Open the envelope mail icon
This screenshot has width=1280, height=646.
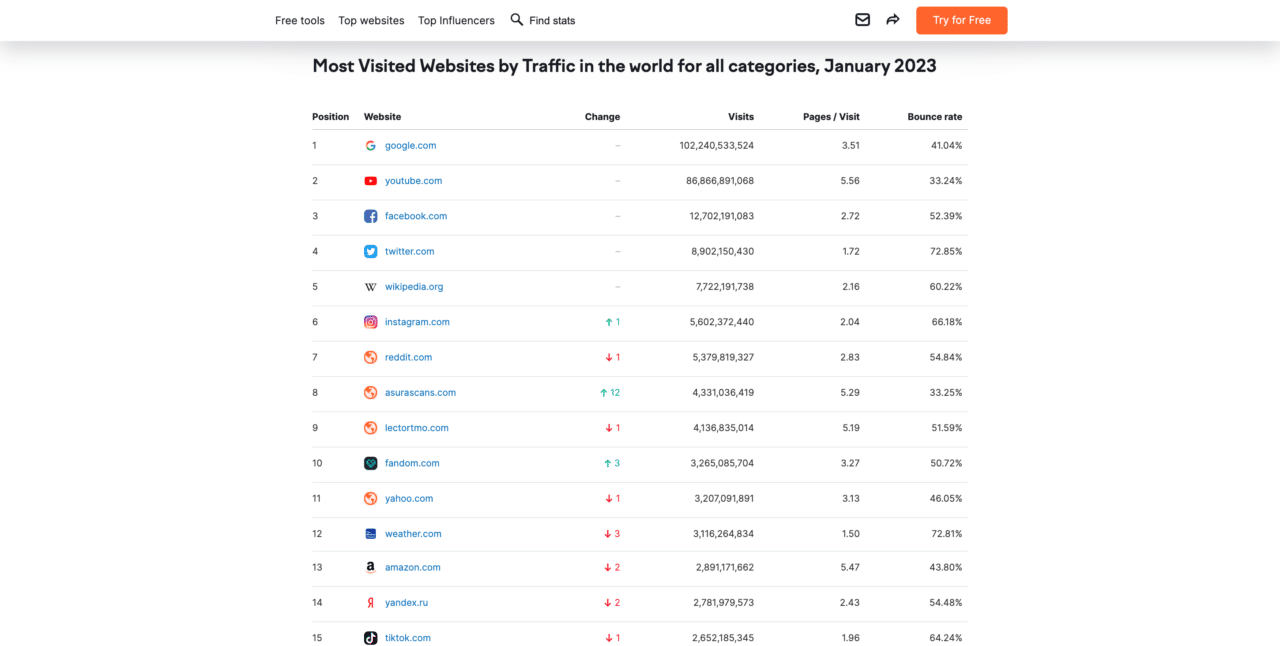tap(862, 20)
